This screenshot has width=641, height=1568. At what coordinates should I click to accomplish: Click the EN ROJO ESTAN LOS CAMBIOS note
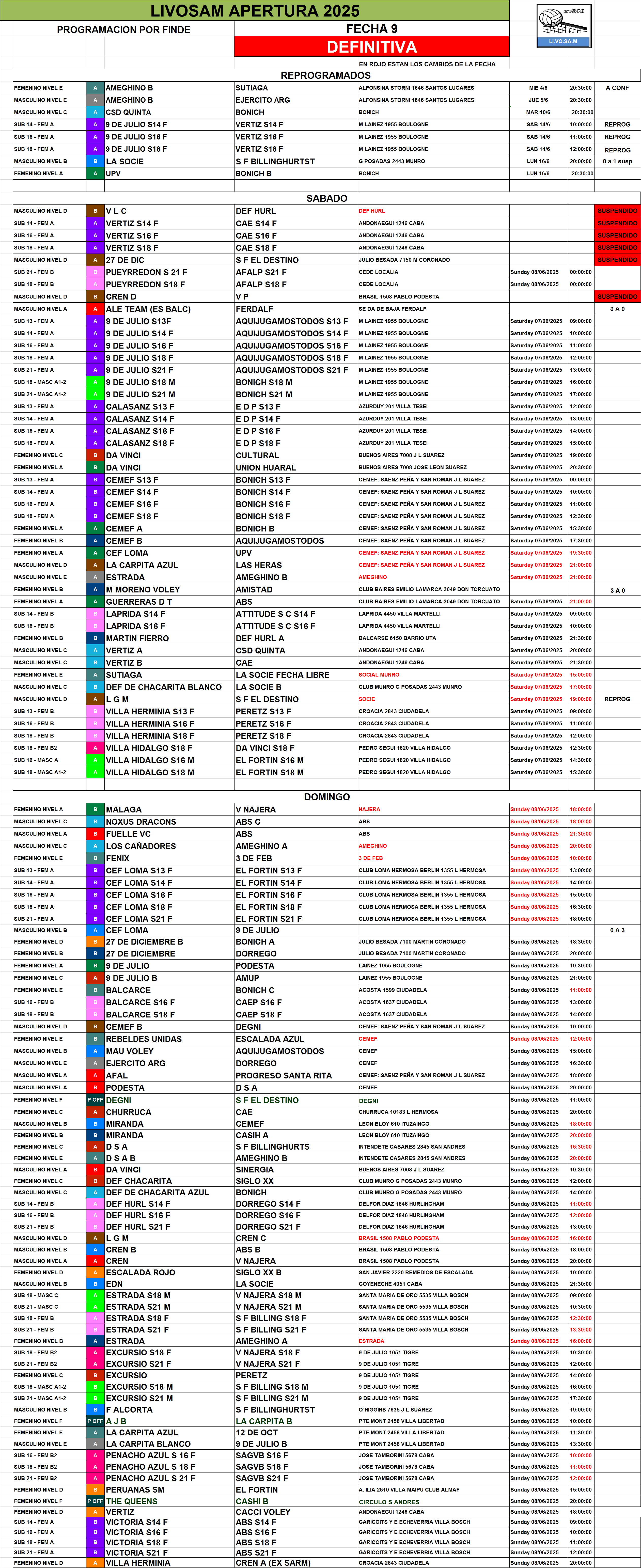(427, 64)
